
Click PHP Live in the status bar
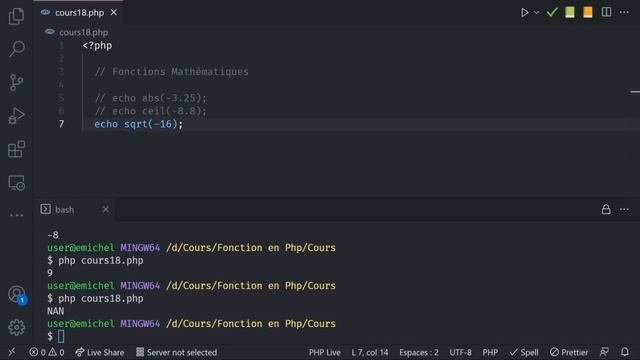pyautogui.click(x=324, y=352)
